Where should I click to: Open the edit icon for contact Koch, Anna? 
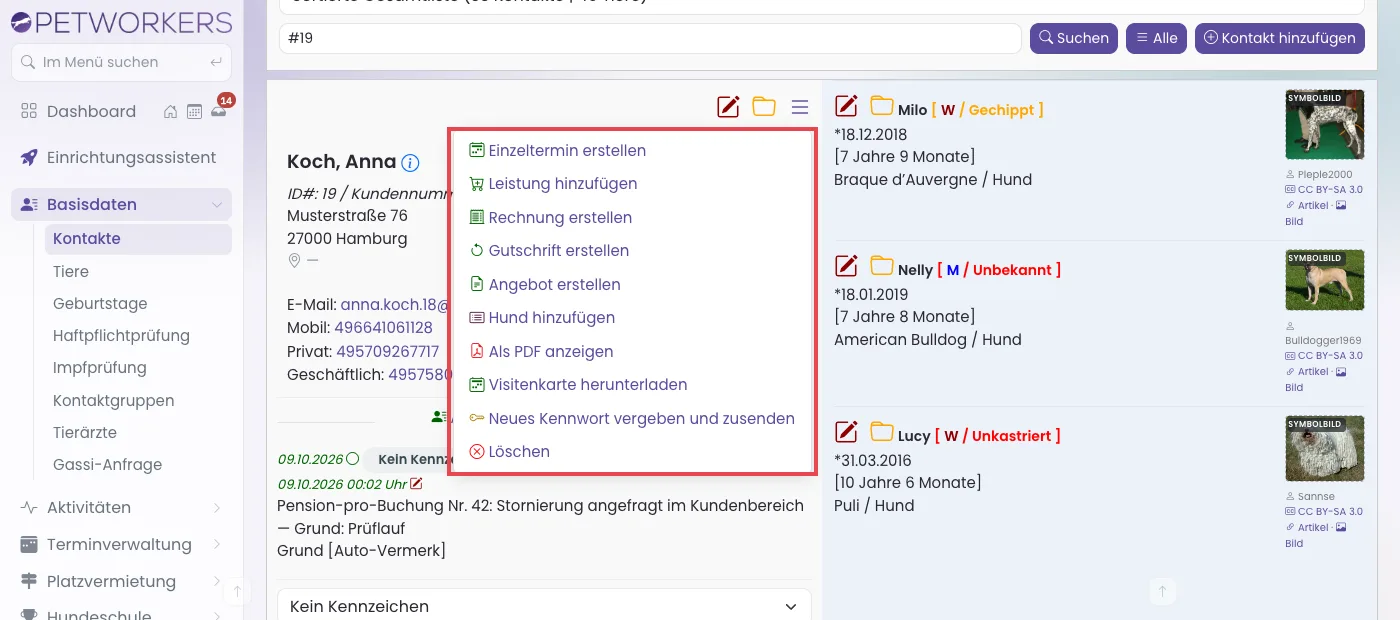[728, 106]
